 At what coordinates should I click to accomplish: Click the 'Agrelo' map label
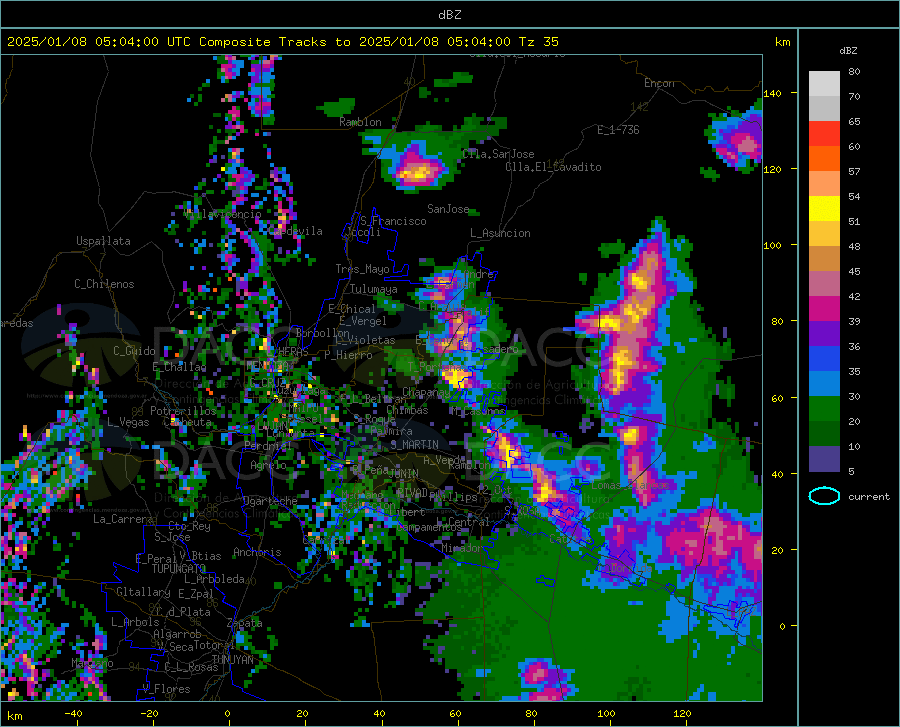click(x=268, y=465)
